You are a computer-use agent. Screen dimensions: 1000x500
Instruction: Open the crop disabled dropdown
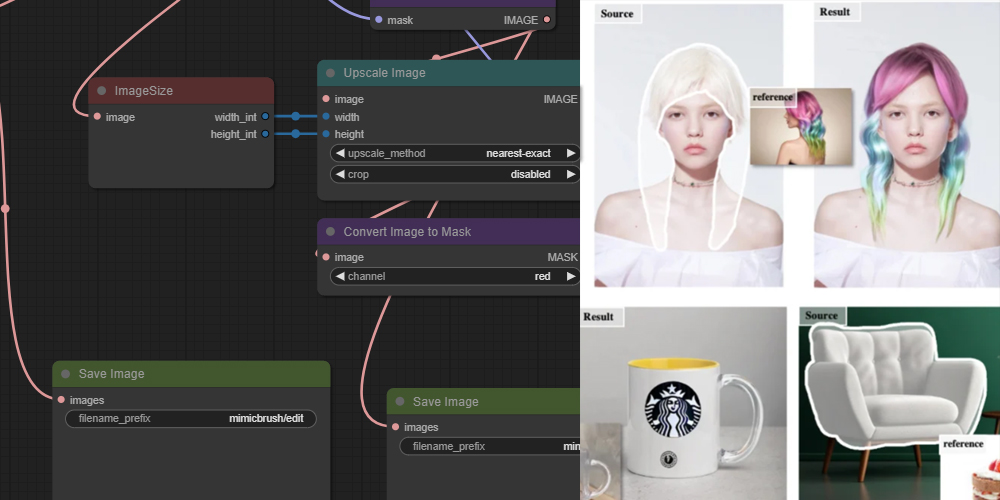(x=455, y=174)
